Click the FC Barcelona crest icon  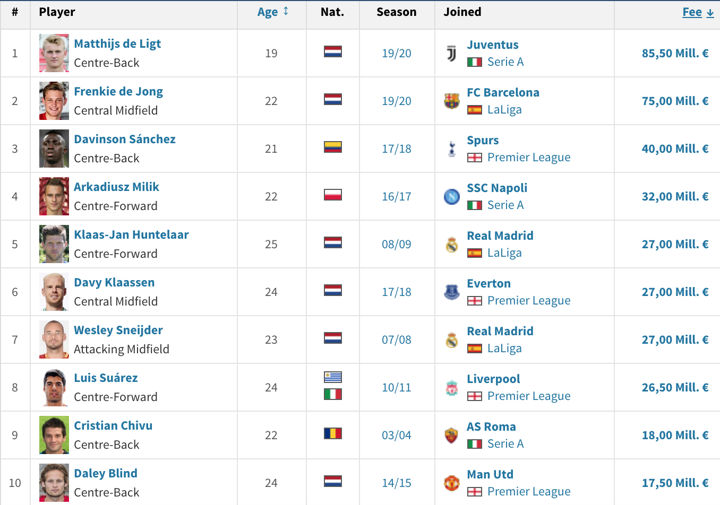click(451, 100)
